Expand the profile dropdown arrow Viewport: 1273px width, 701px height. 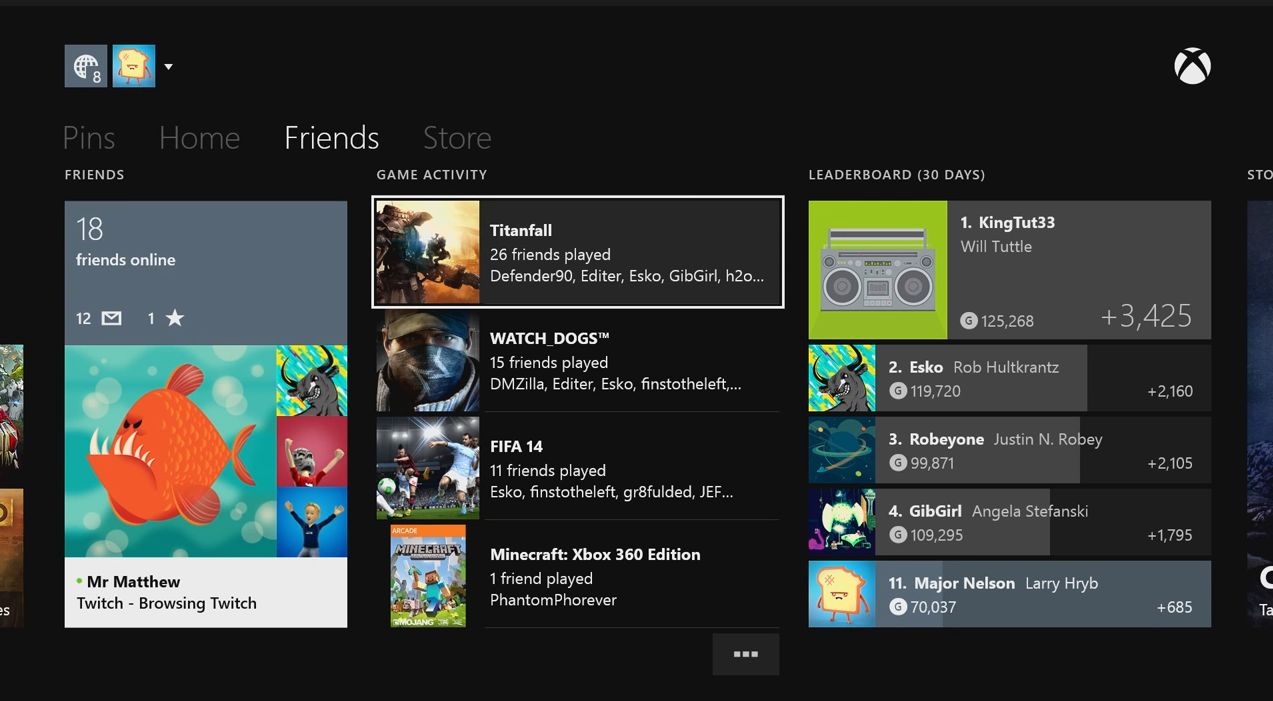tap(168, 67)
